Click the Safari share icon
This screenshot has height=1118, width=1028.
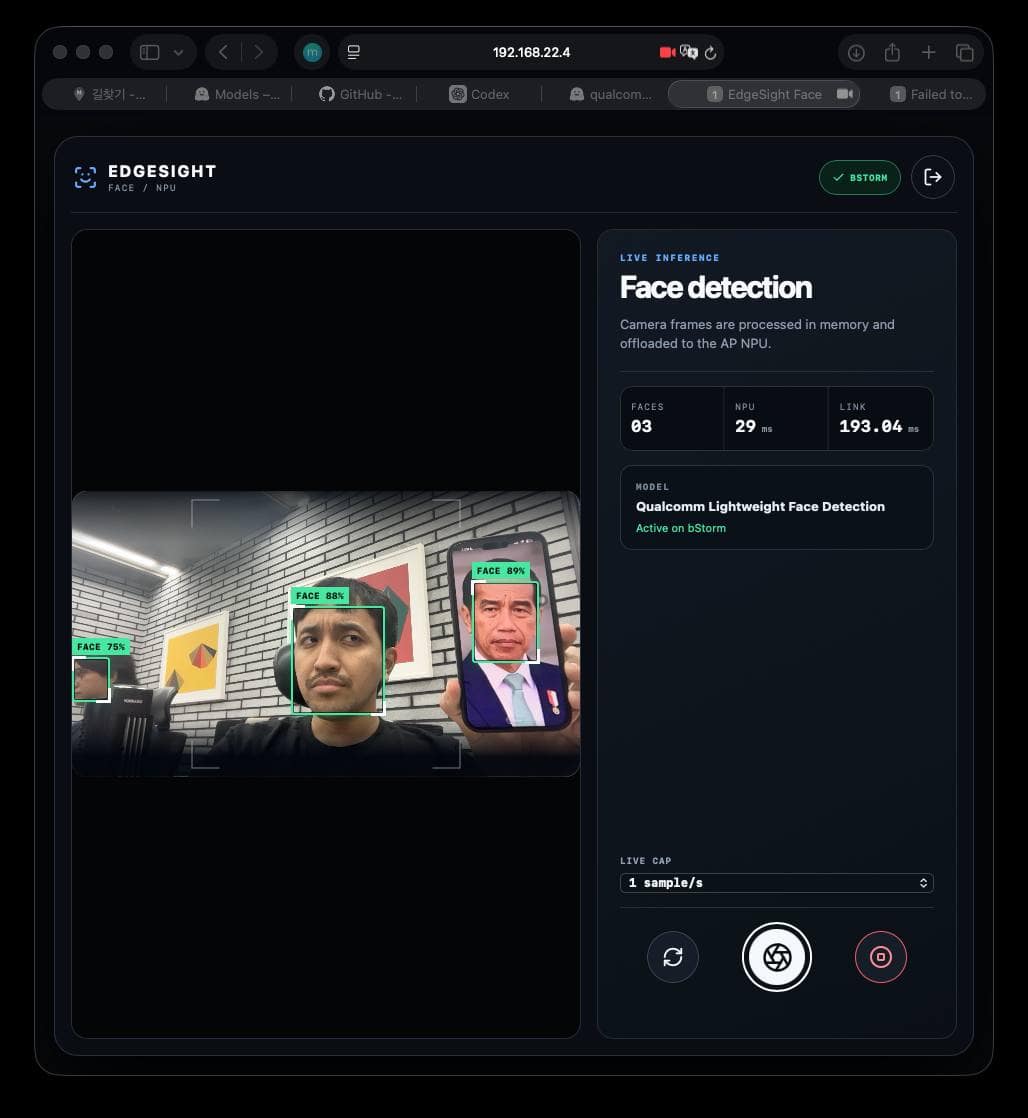click(x=893, y=52)
